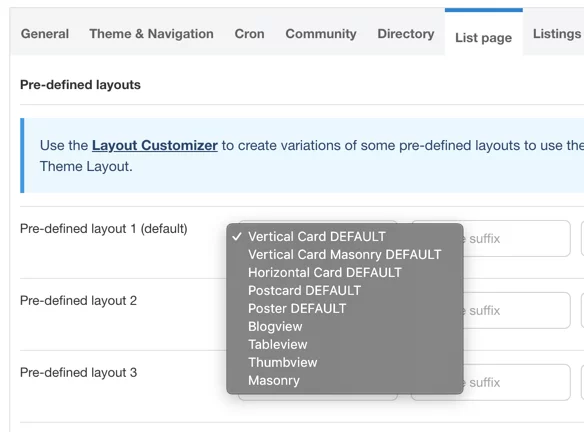Click the 'Pre-defined layout 1 (default)' label

[x=104, y=229]
